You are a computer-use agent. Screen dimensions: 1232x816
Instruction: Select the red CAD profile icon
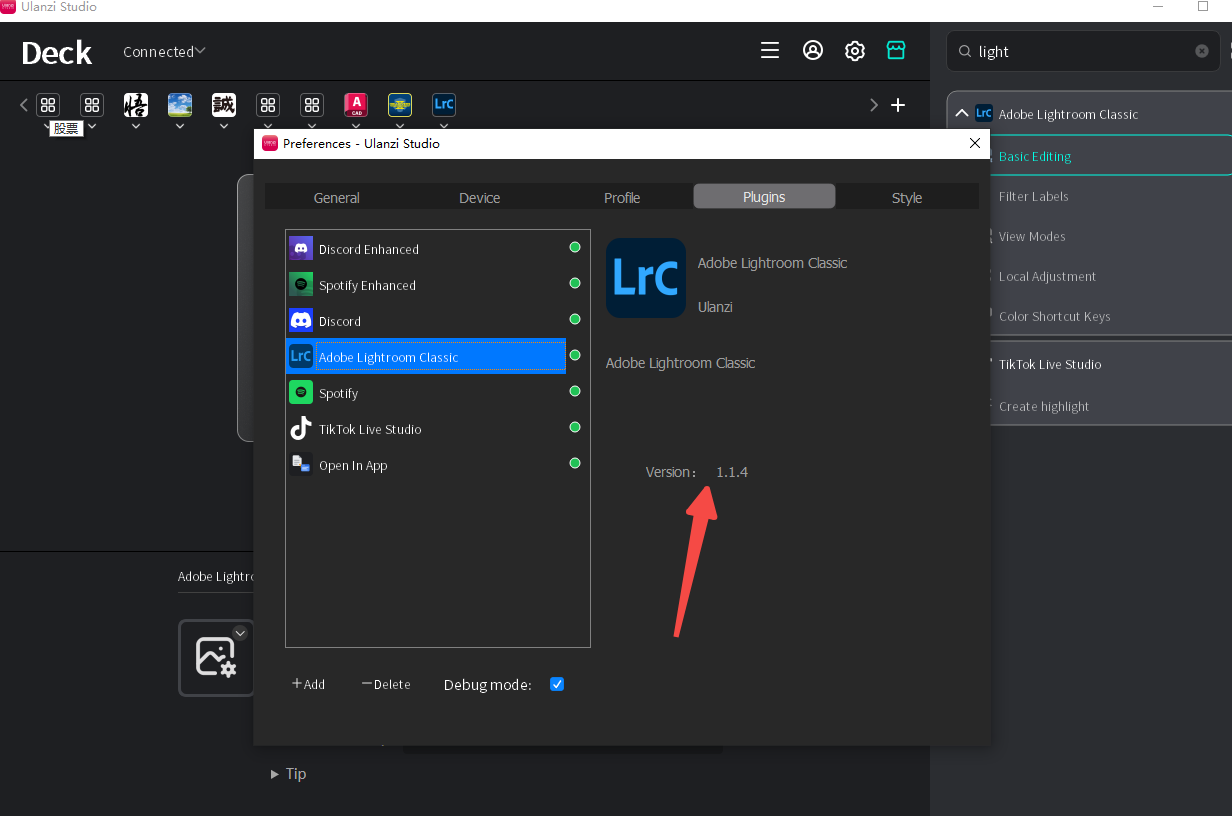point(356,105)
